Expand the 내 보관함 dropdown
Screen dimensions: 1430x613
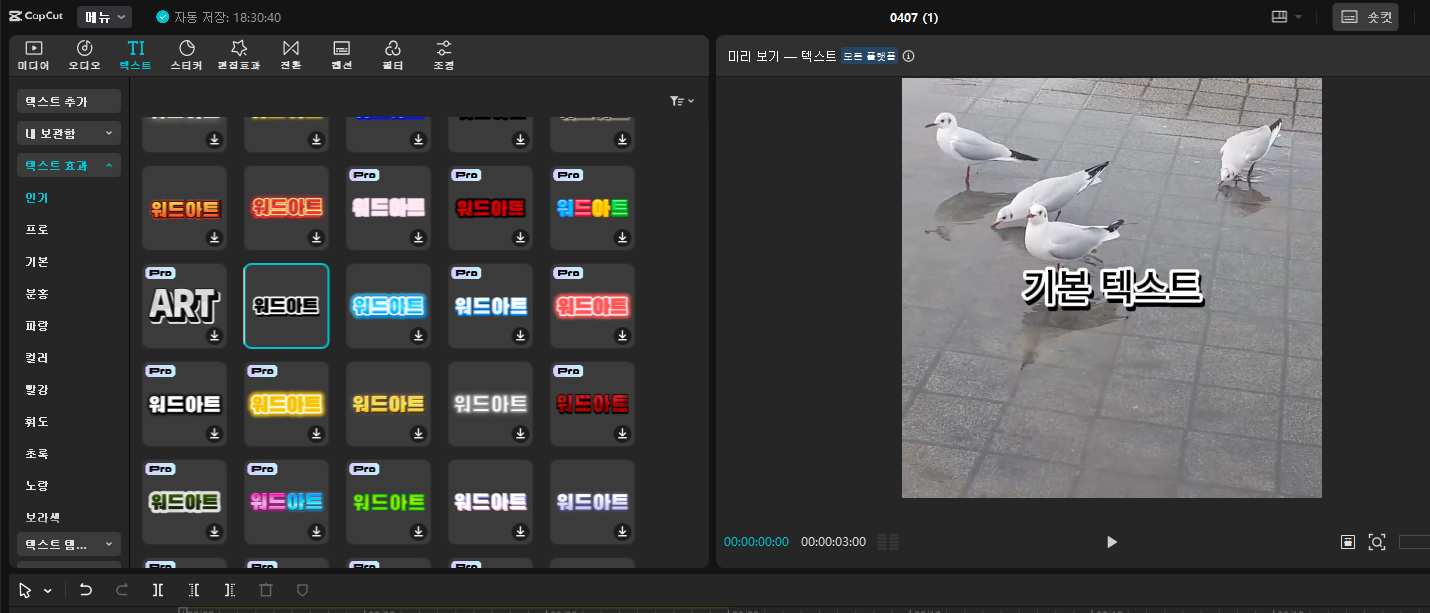(69, 133)
